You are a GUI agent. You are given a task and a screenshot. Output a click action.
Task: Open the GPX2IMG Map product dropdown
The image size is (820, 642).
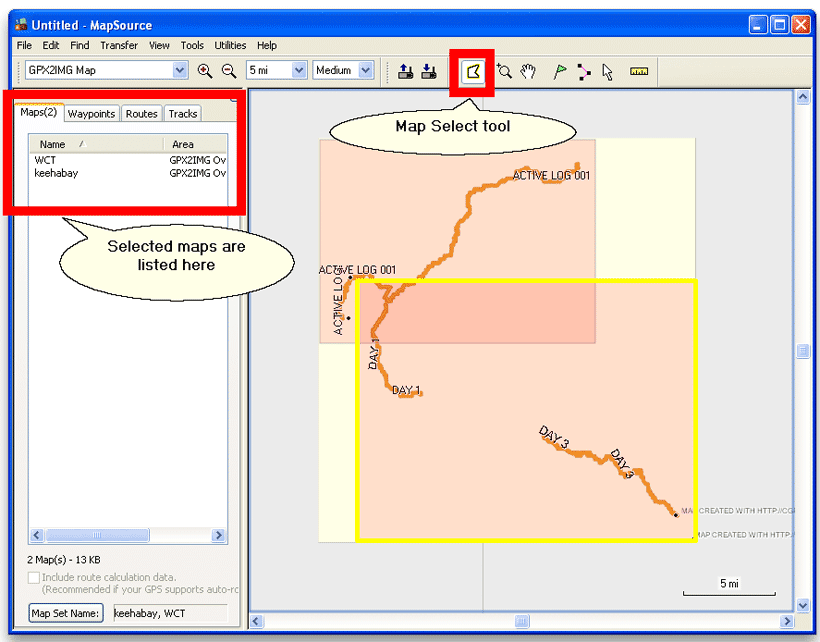click(x=180, y=70)
